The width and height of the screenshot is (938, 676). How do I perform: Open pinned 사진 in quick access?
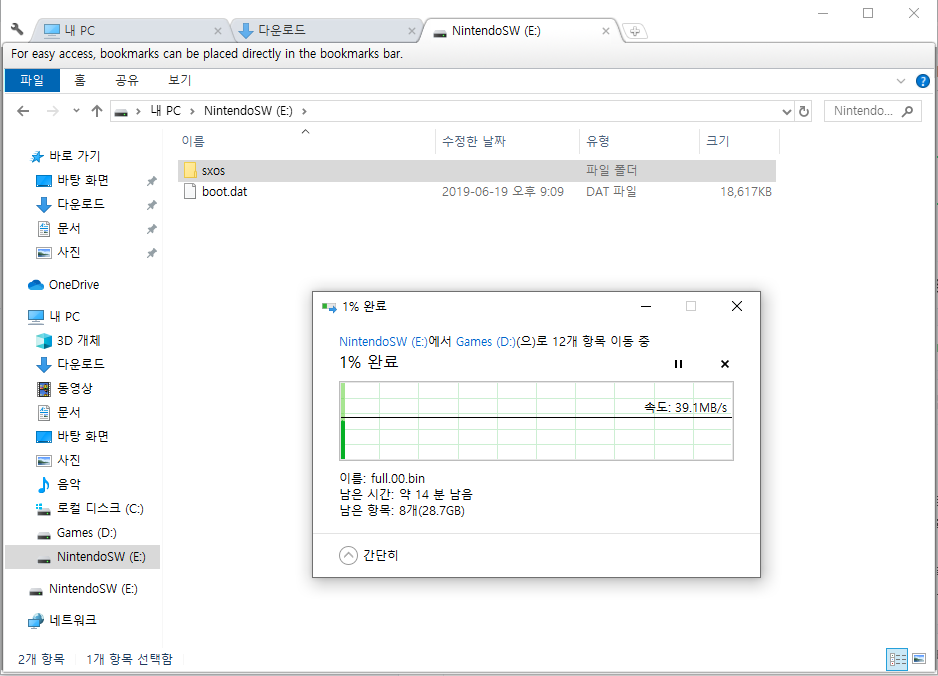point(68,252)
